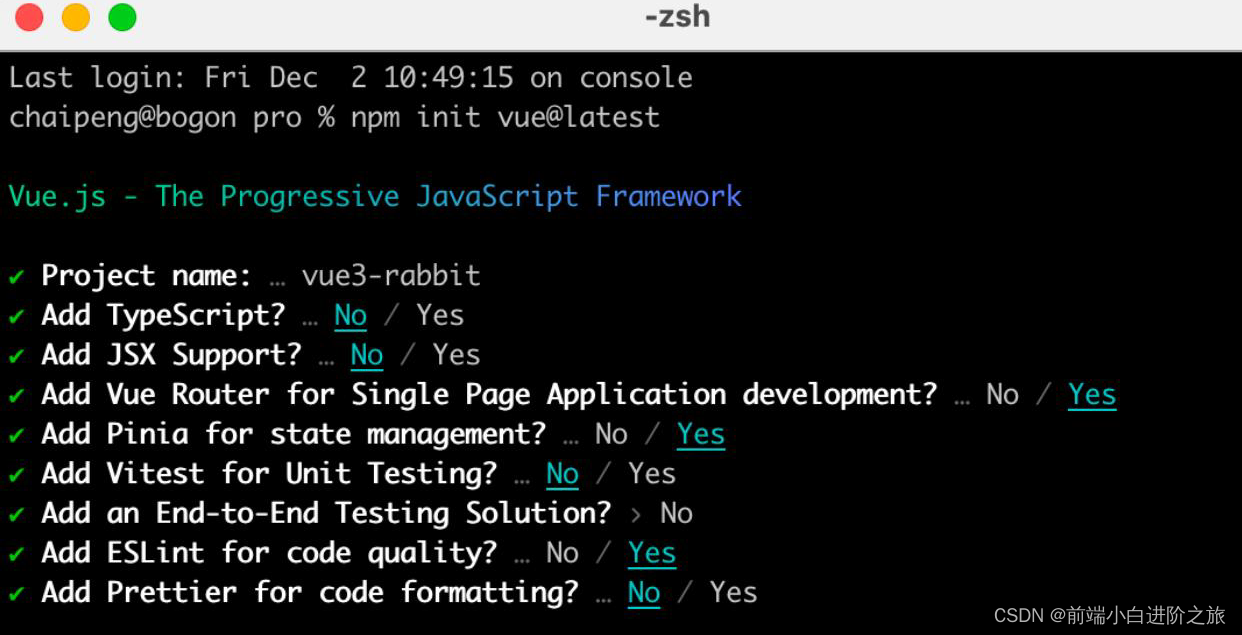The image size is (1242, 635).
Task: Click the checkmark beside Add Pinia
Action: point(16,435)
